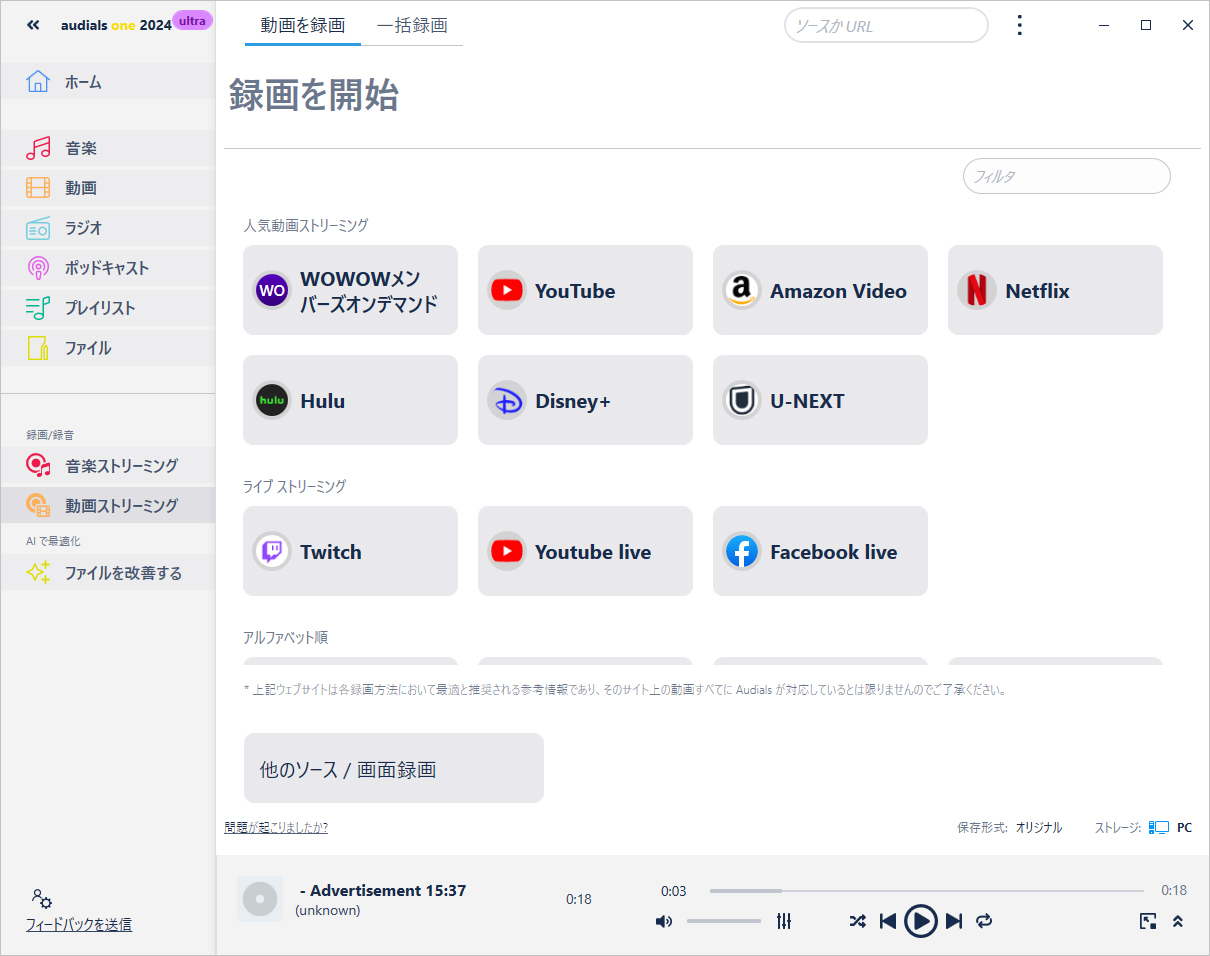The height and width of the screenshot is (956, 1210).
Task: Open the ポッドキャスト podcast section
Action: point(107,268)
